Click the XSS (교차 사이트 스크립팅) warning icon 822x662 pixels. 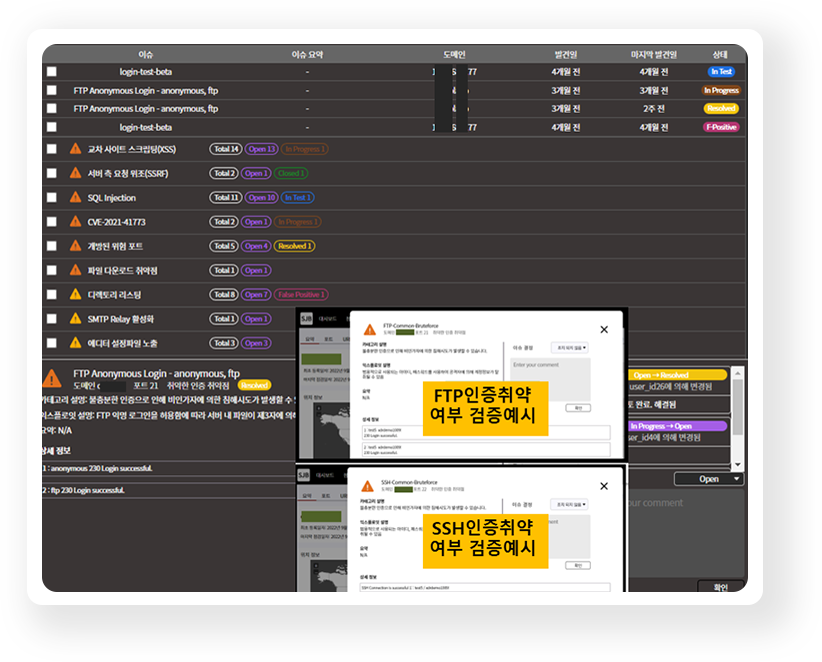(75, 149)
